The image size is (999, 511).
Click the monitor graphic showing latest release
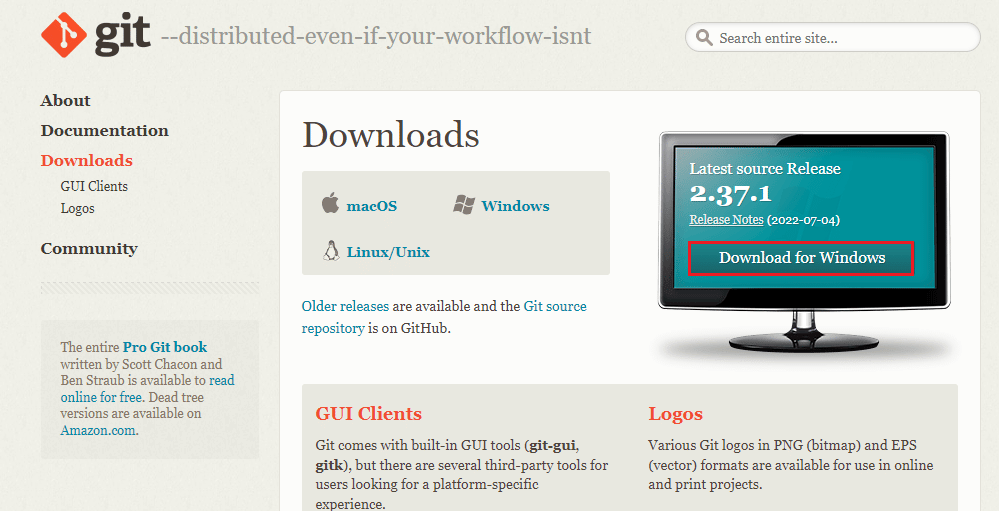point(804,242)
